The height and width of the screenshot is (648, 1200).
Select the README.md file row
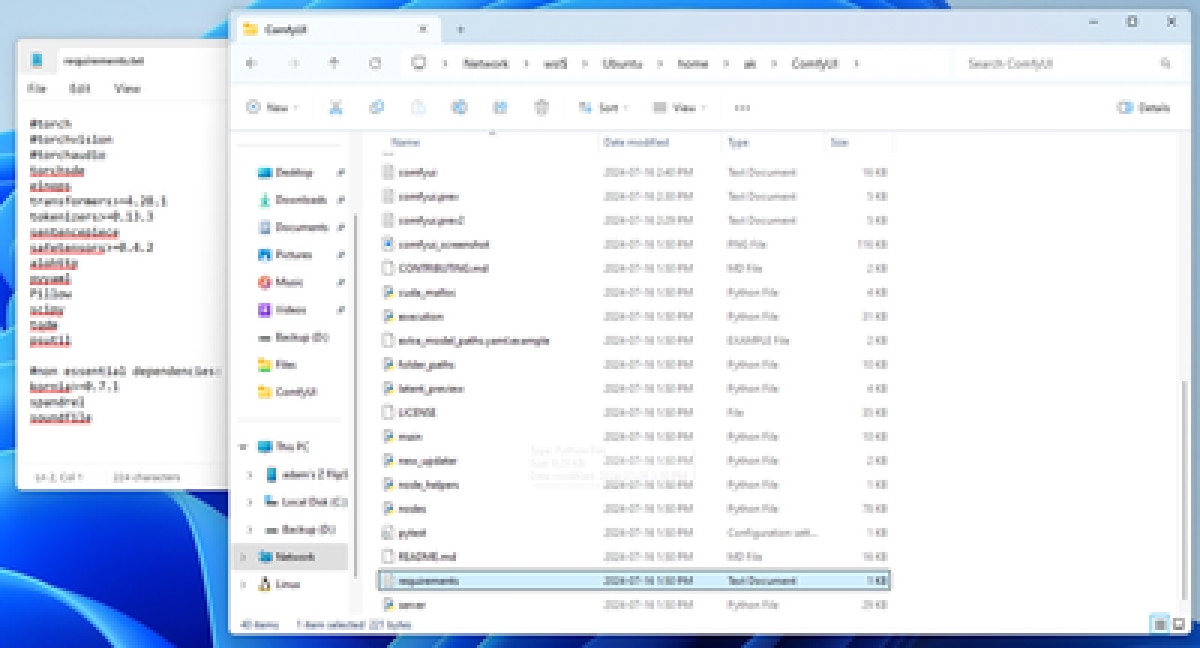[x=635, y=556]
